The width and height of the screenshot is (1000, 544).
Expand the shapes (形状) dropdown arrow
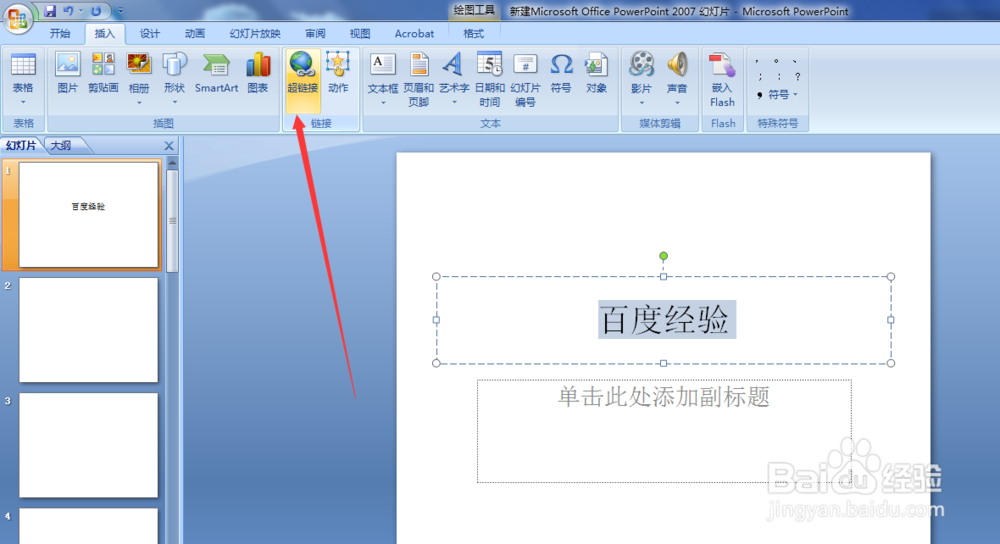pyautogui.click(x=174, y=102)
